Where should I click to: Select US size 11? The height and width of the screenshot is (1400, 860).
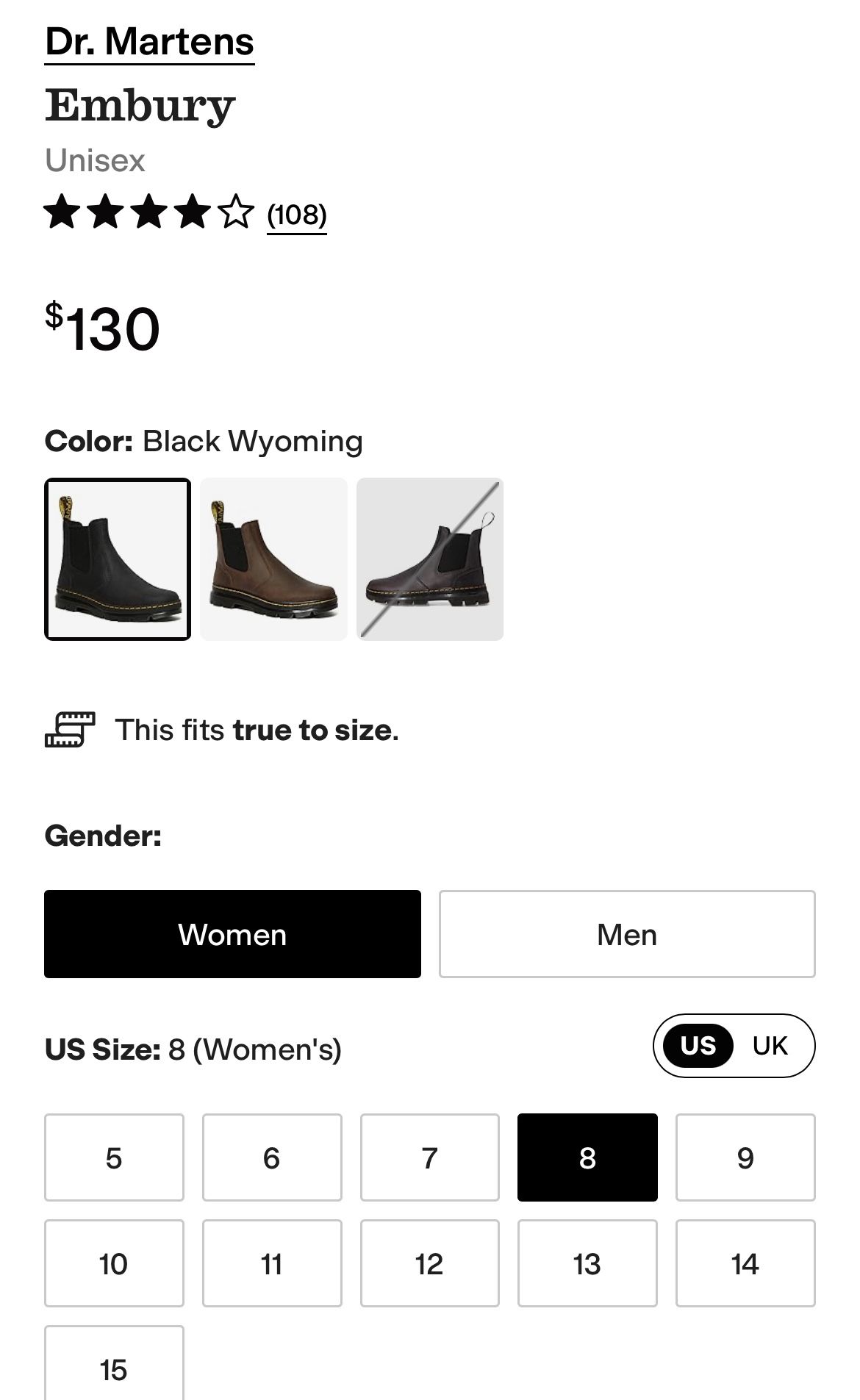pyautogui.click(x=270, y=1263)
